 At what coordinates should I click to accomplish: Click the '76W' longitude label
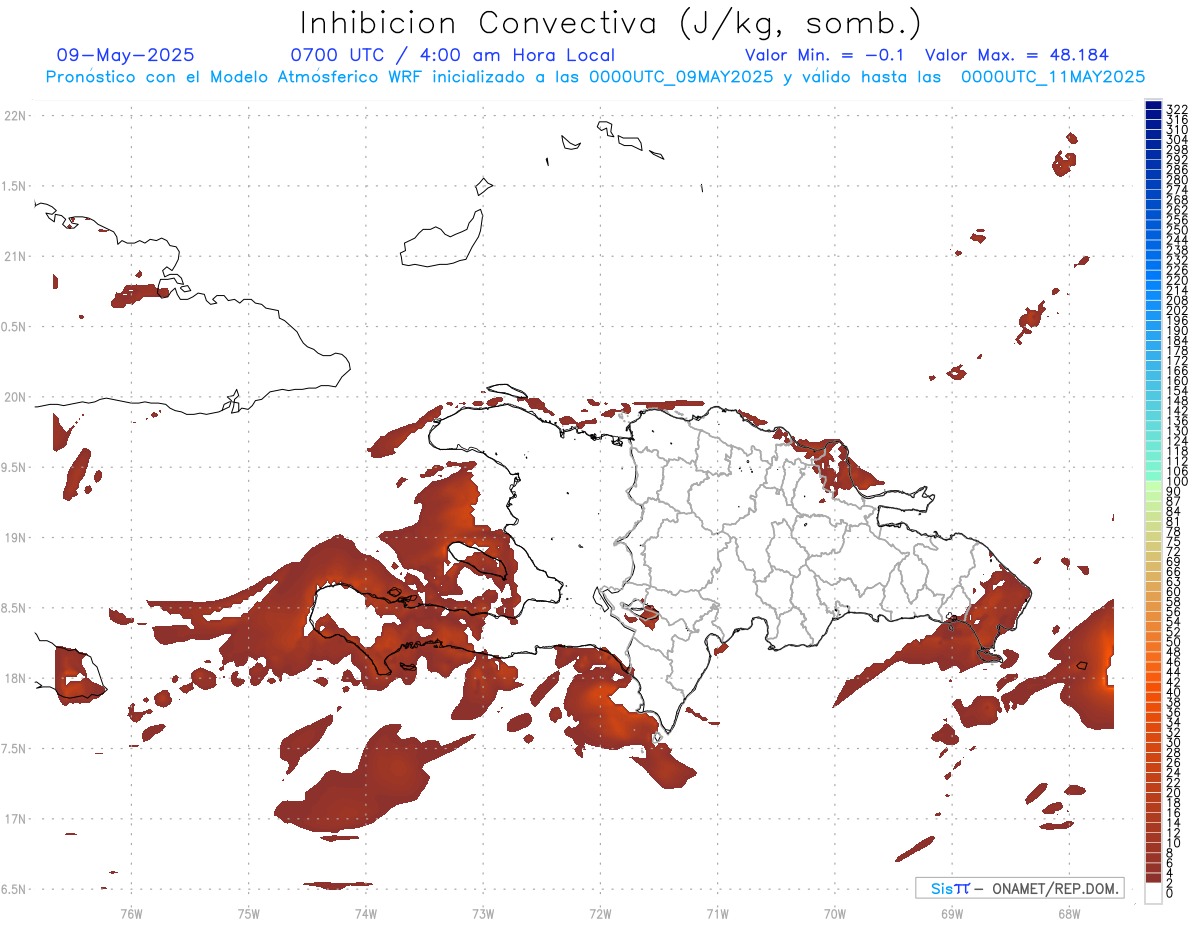[x=131, y=913]
